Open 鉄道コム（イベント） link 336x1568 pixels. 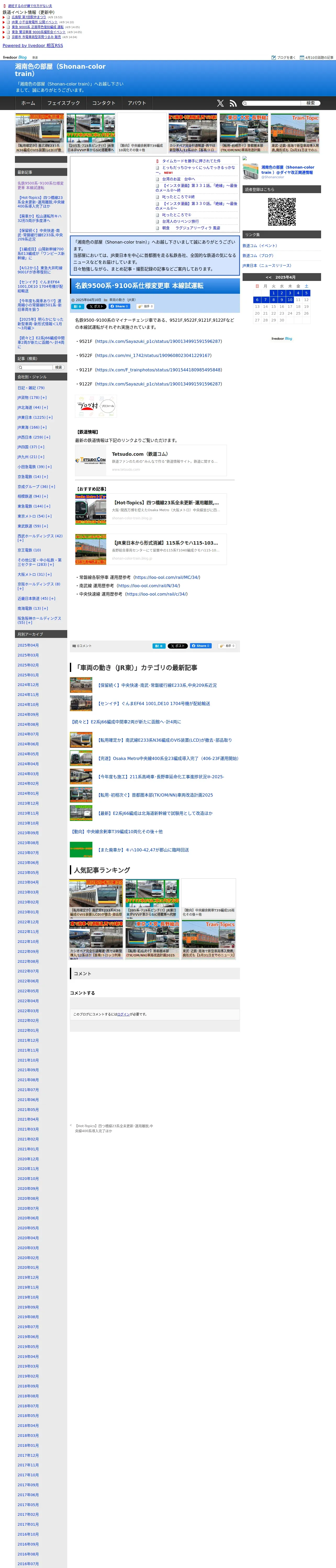pos(260,246)
